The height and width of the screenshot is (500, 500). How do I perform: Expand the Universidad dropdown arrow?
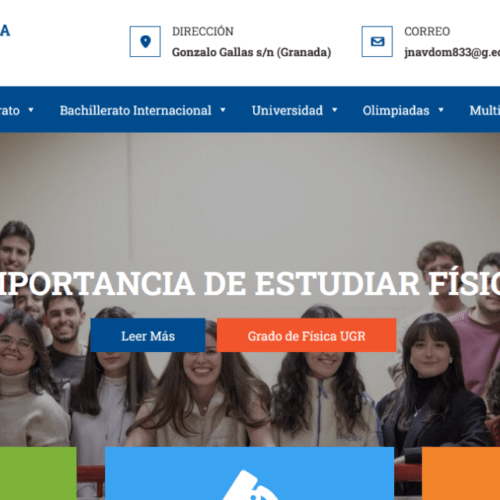pyautogui.click(x=334, y=110)
